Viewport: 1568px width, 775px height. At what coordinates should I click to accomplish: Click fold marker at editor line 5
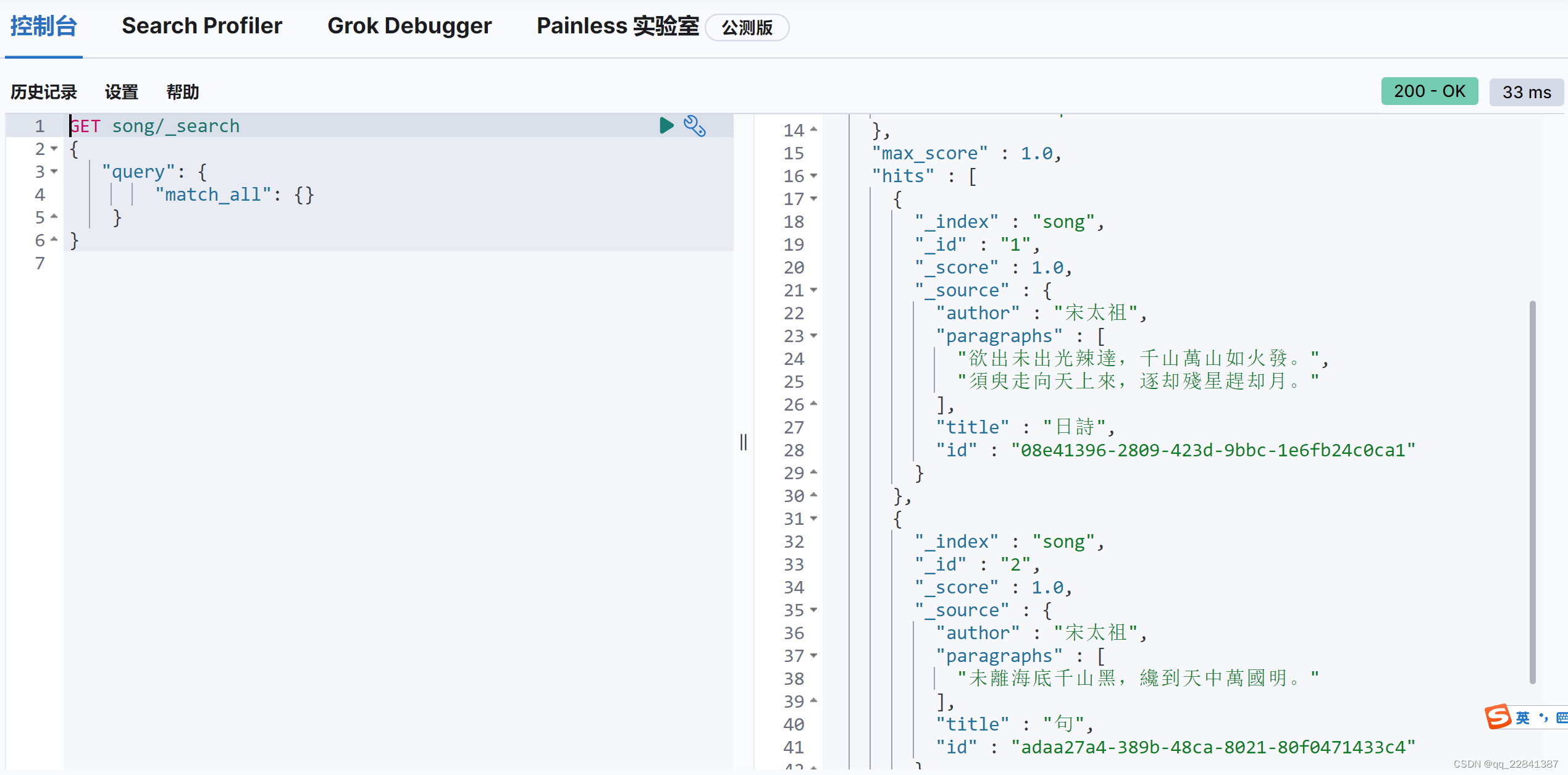[x=54, y=217]
